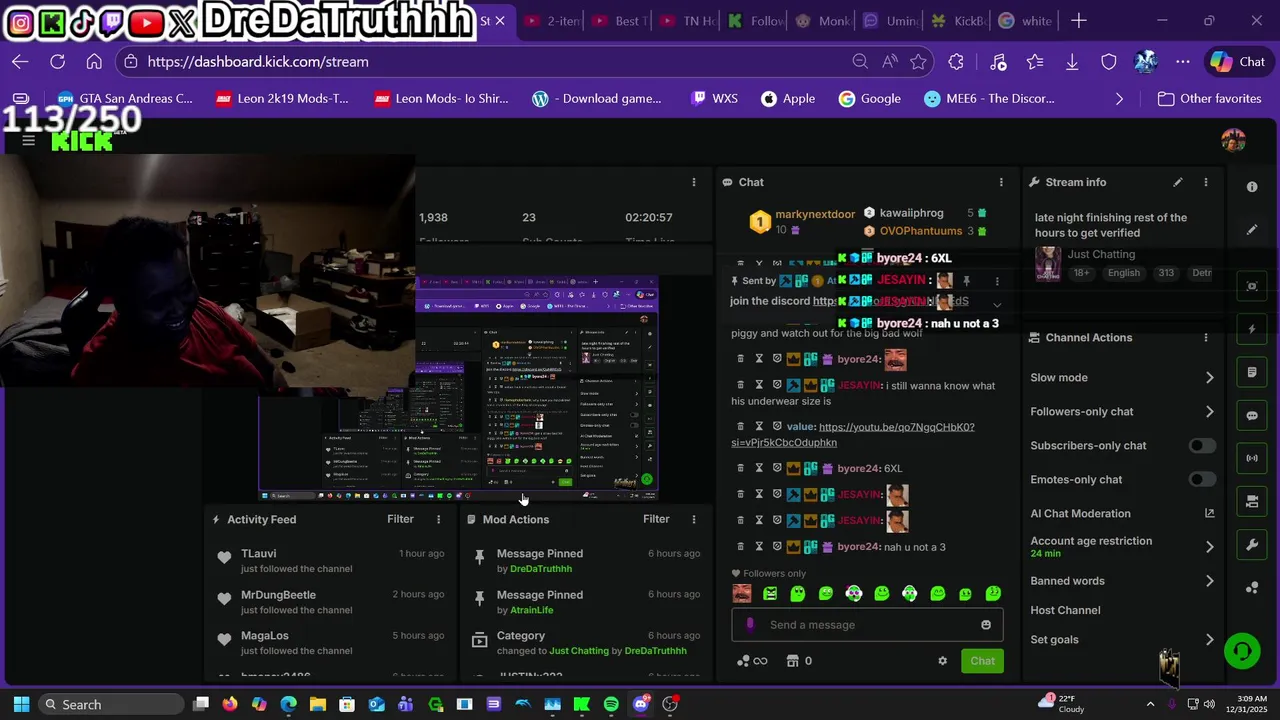Click the user avatar in top right

(x=1233, y=140)
